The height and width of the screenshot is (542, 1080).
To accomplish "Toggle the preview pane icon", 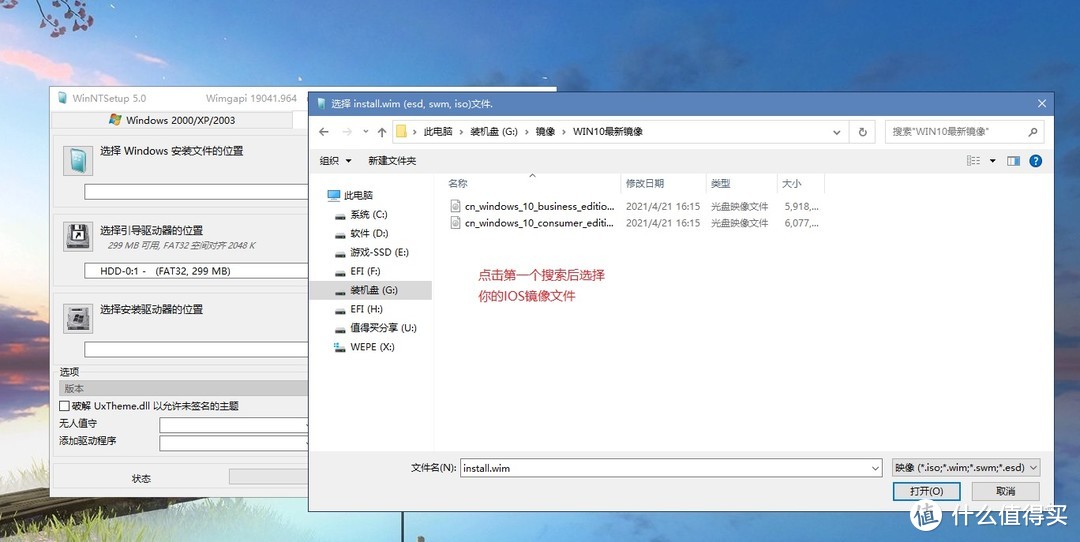I will (1013, 160).
